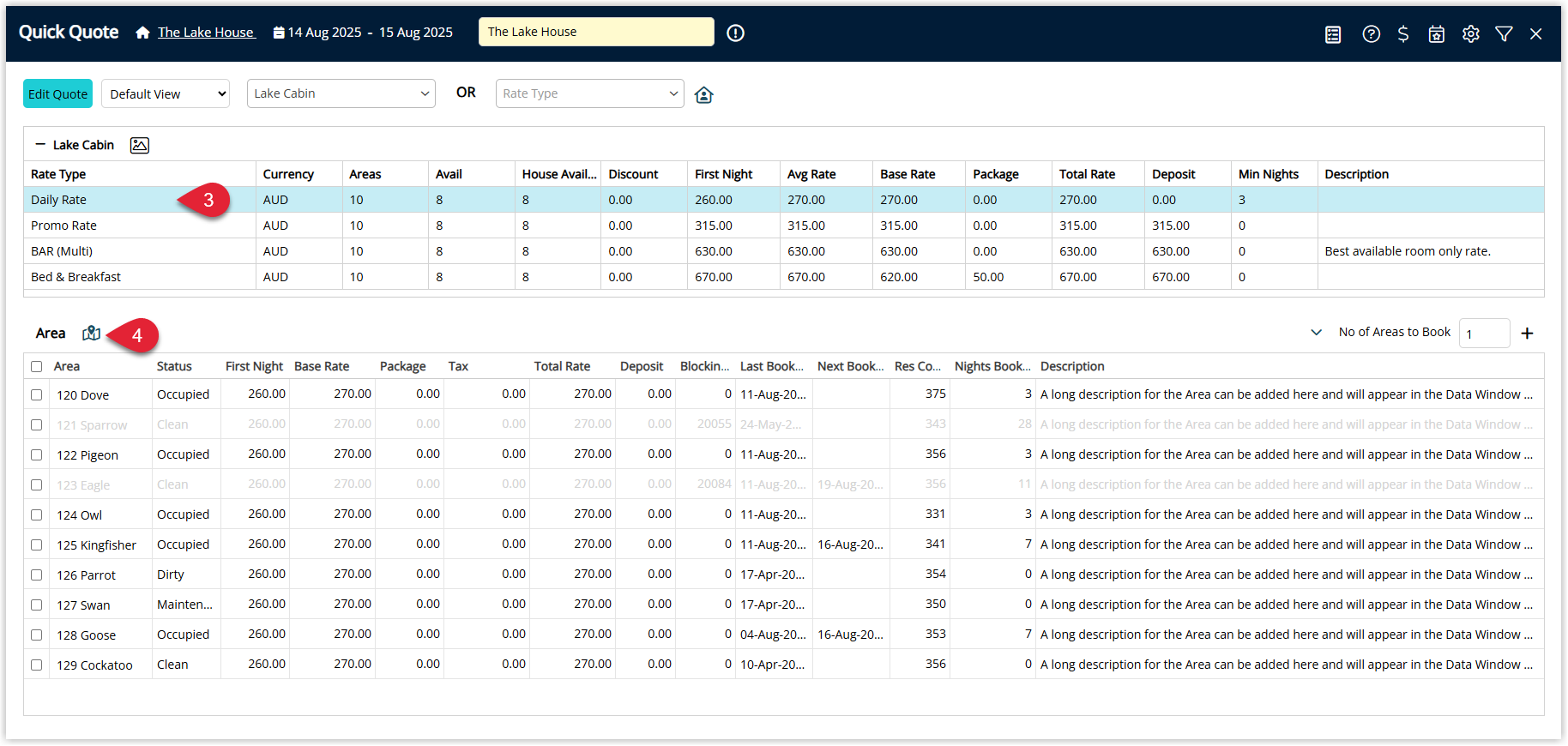Check the 124 Owl checkbox
Viewport: 1568px width, 746px height.
36,515
